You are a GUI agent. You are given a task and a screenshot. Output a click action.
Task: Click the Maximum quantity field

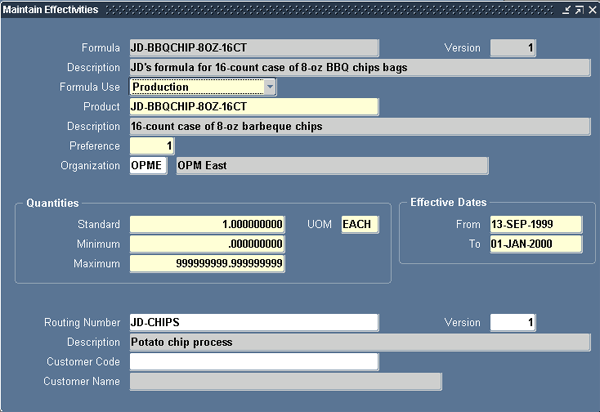point(208,264)
